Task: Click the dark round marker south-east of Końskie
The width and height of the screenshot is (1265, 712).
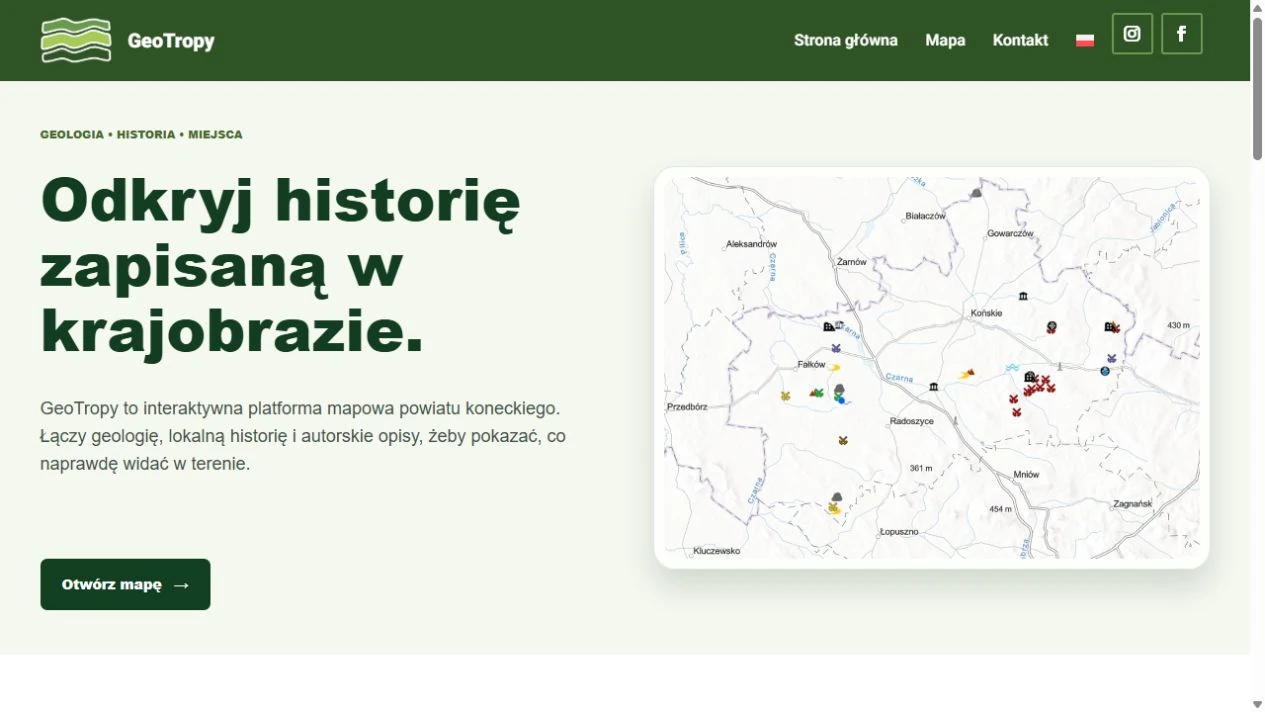Action: pyautogui.click(x=1051, y=326)
